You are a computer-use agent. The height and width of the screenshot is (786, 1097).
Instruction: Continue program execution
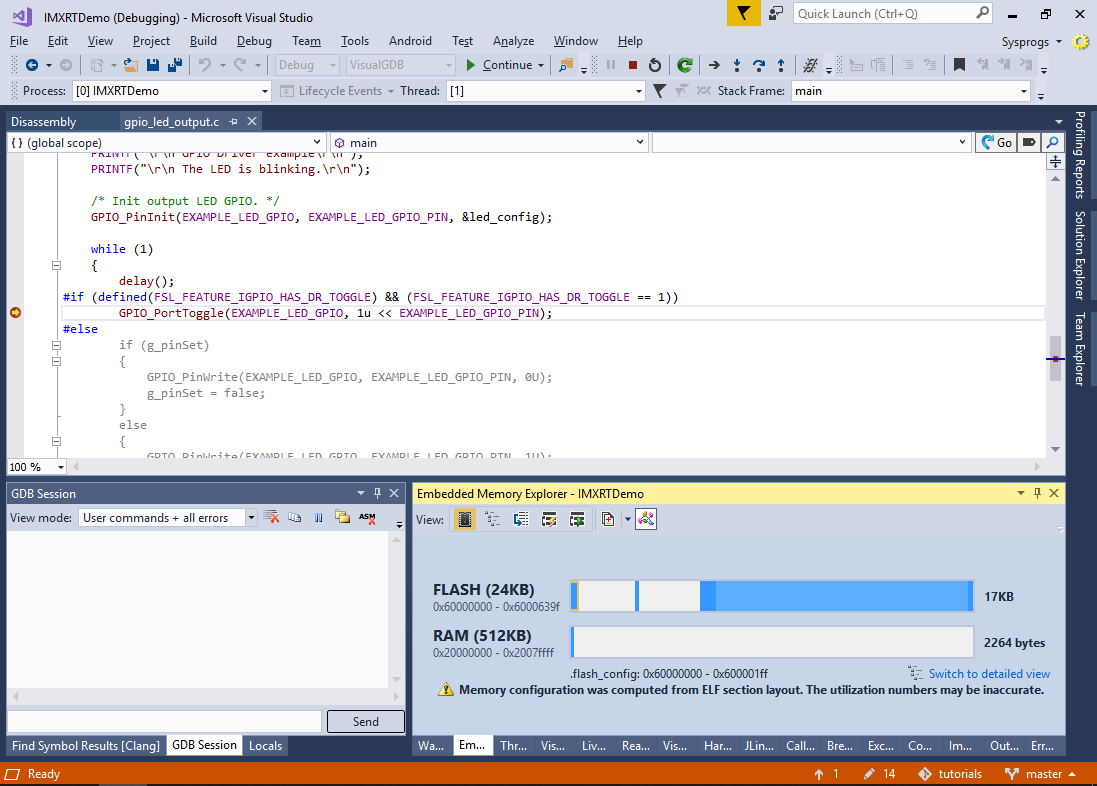click(x=500, y=65)
